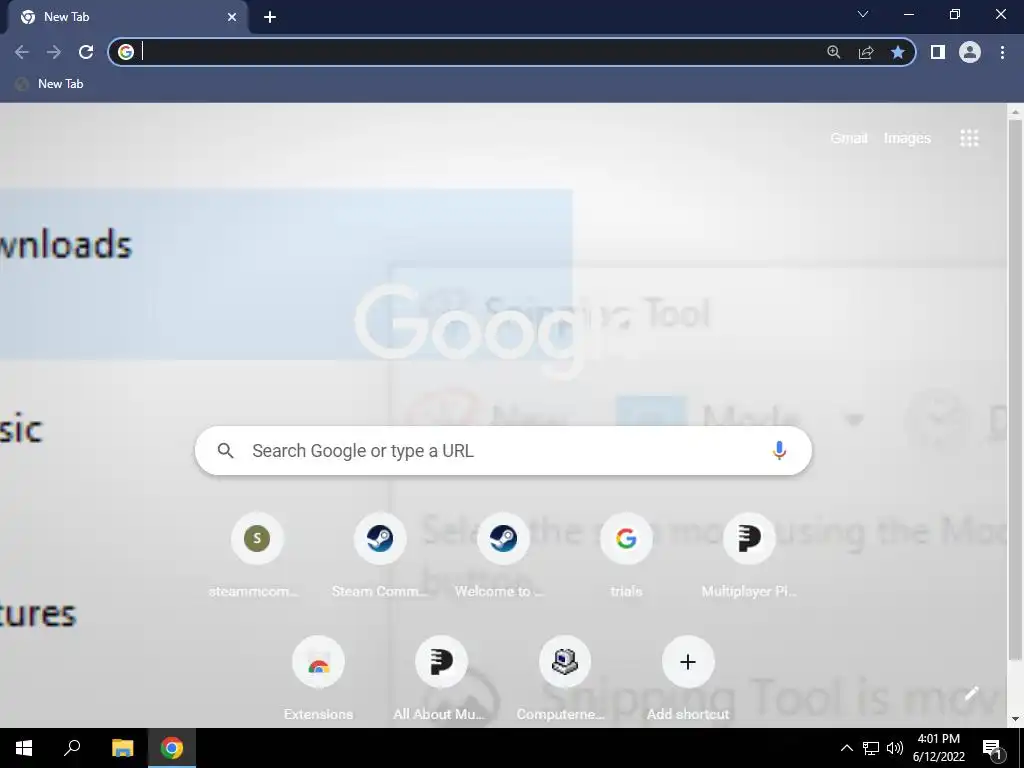The image size is (1024, 768).
Task: Click the share page icon
Action: pos(866,52)
